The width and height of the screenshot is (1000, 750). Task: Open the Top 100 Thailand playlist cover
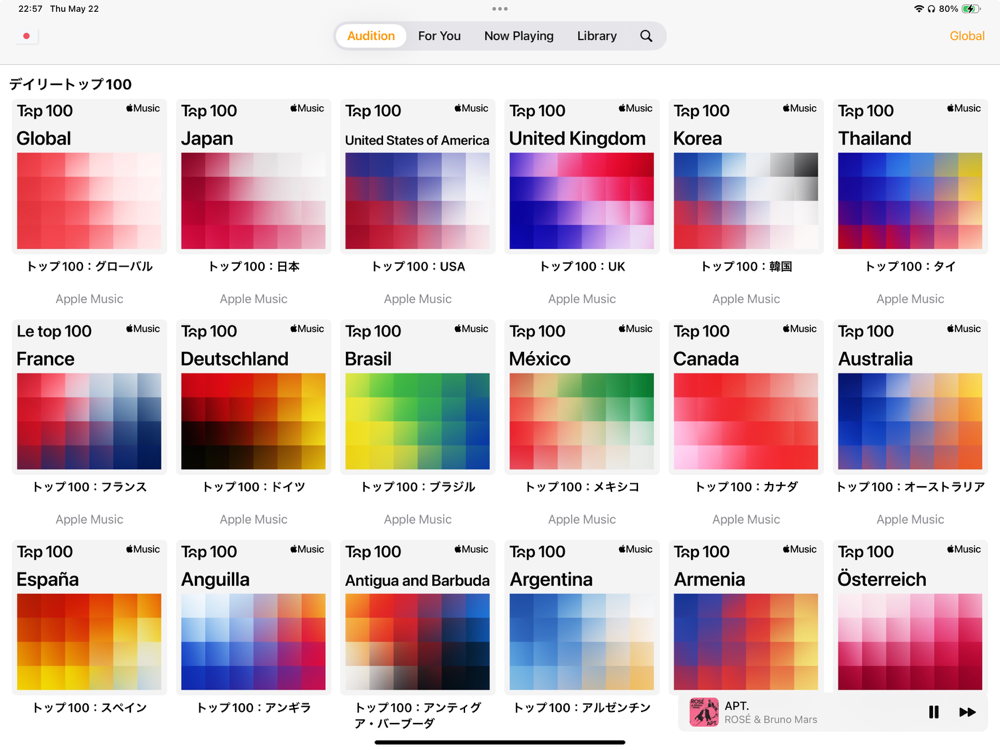(x=910, y=177)
